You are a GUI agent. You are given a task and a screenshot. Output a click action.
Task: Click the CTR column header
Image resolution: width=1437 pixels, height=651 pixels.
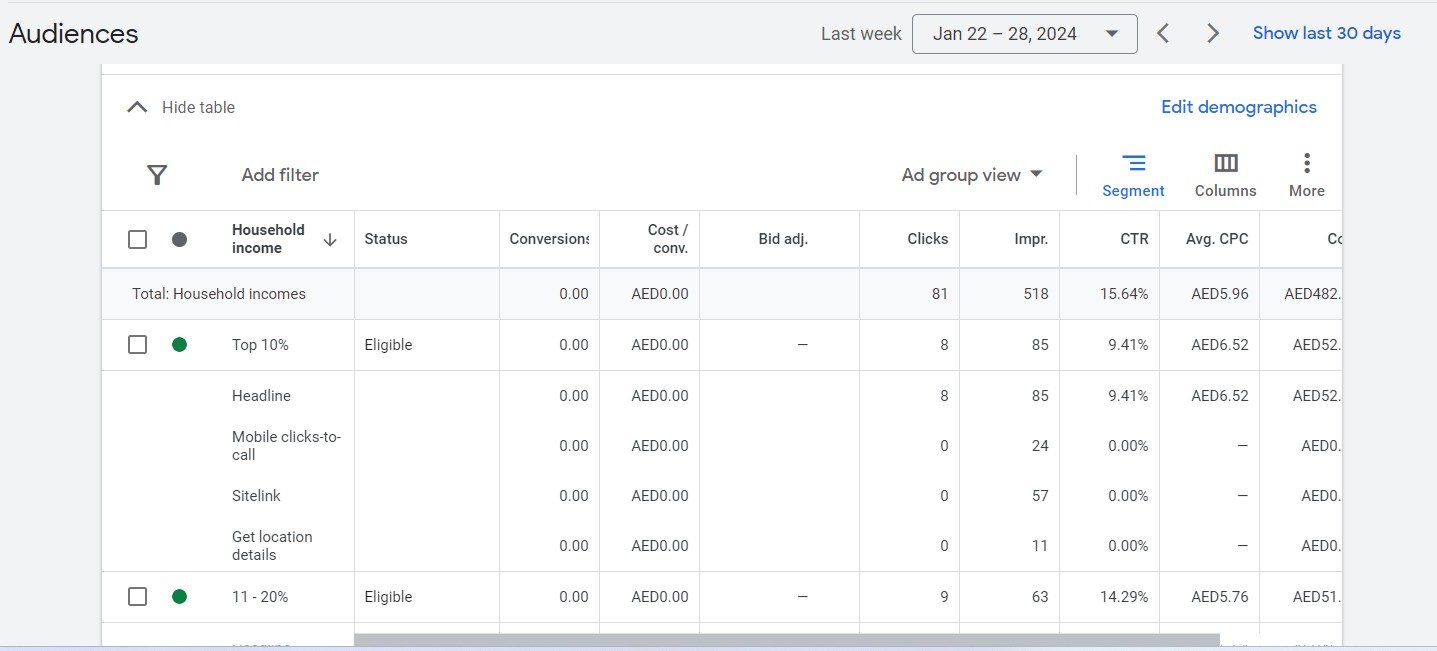[1134, 239]
